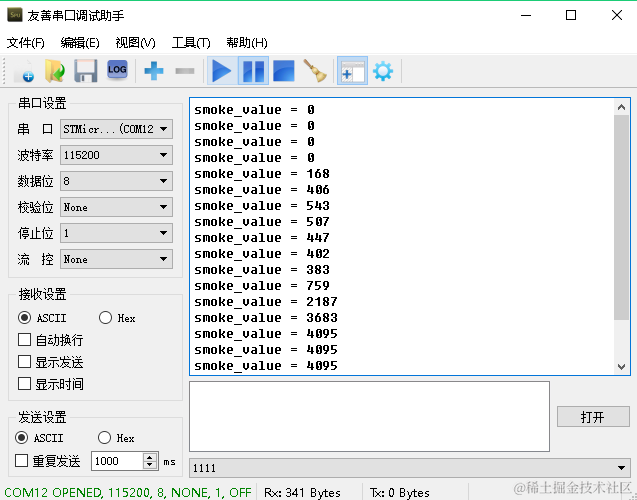Open the baud rate 115200 dropdown
Screen dimensions: 637x500
[x=116, y=155]
